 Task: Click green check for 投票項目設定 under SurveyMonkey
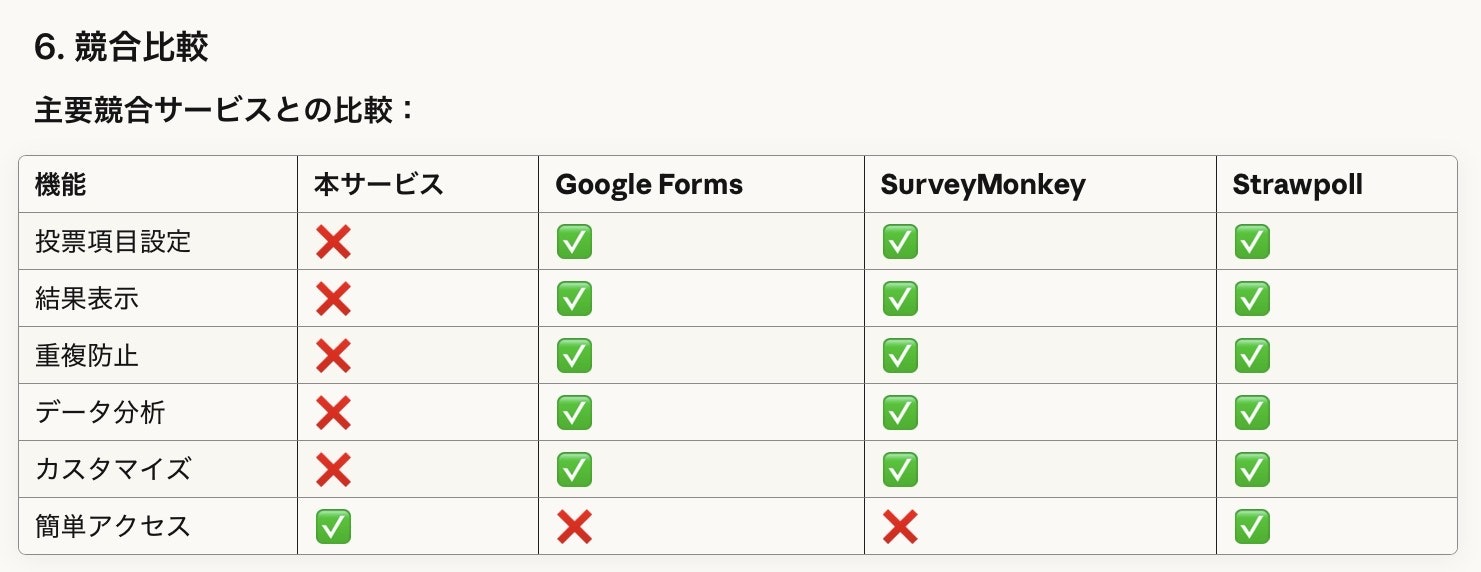(x=900, y=242)
